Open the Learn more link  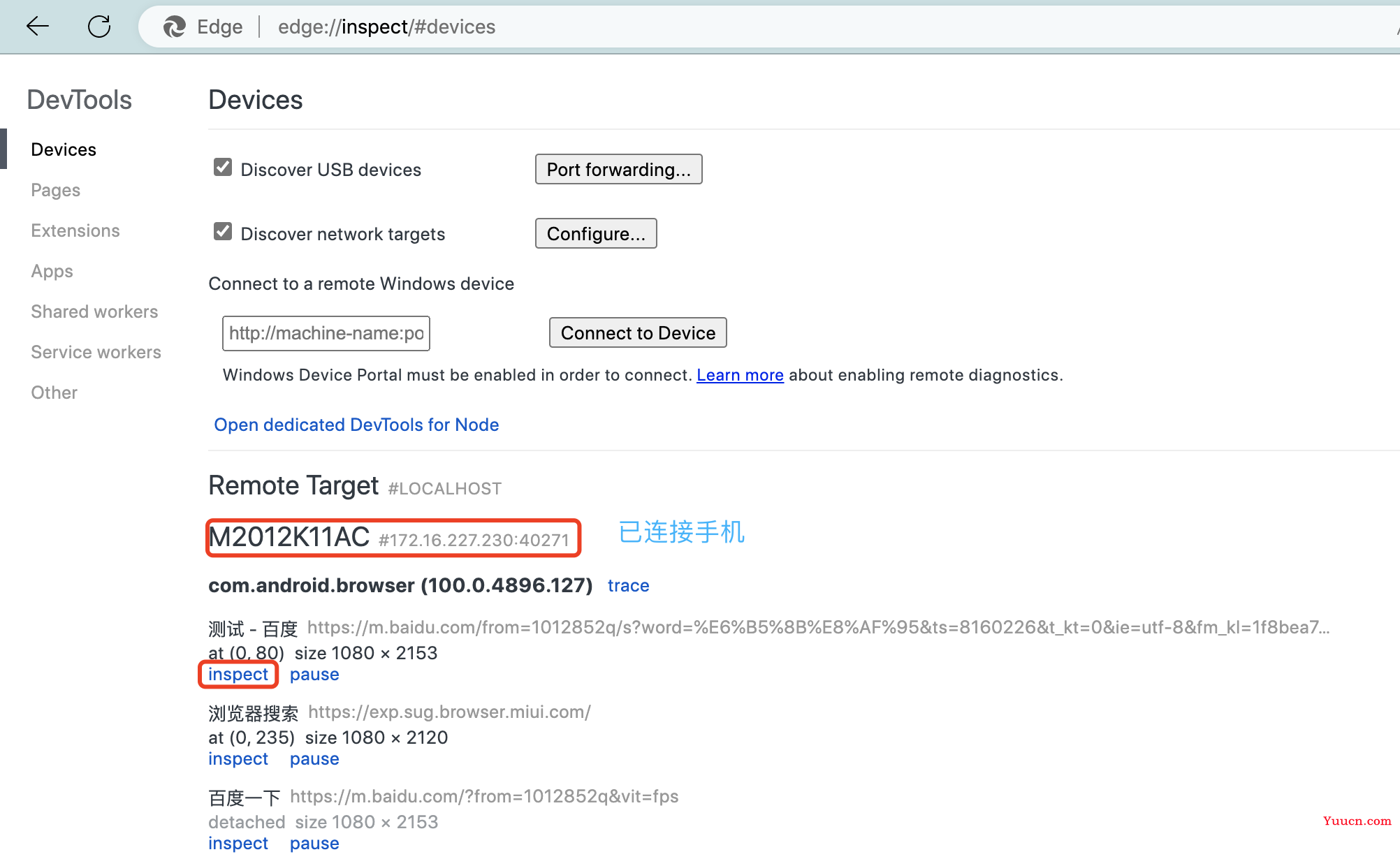(x=740, y=375)
